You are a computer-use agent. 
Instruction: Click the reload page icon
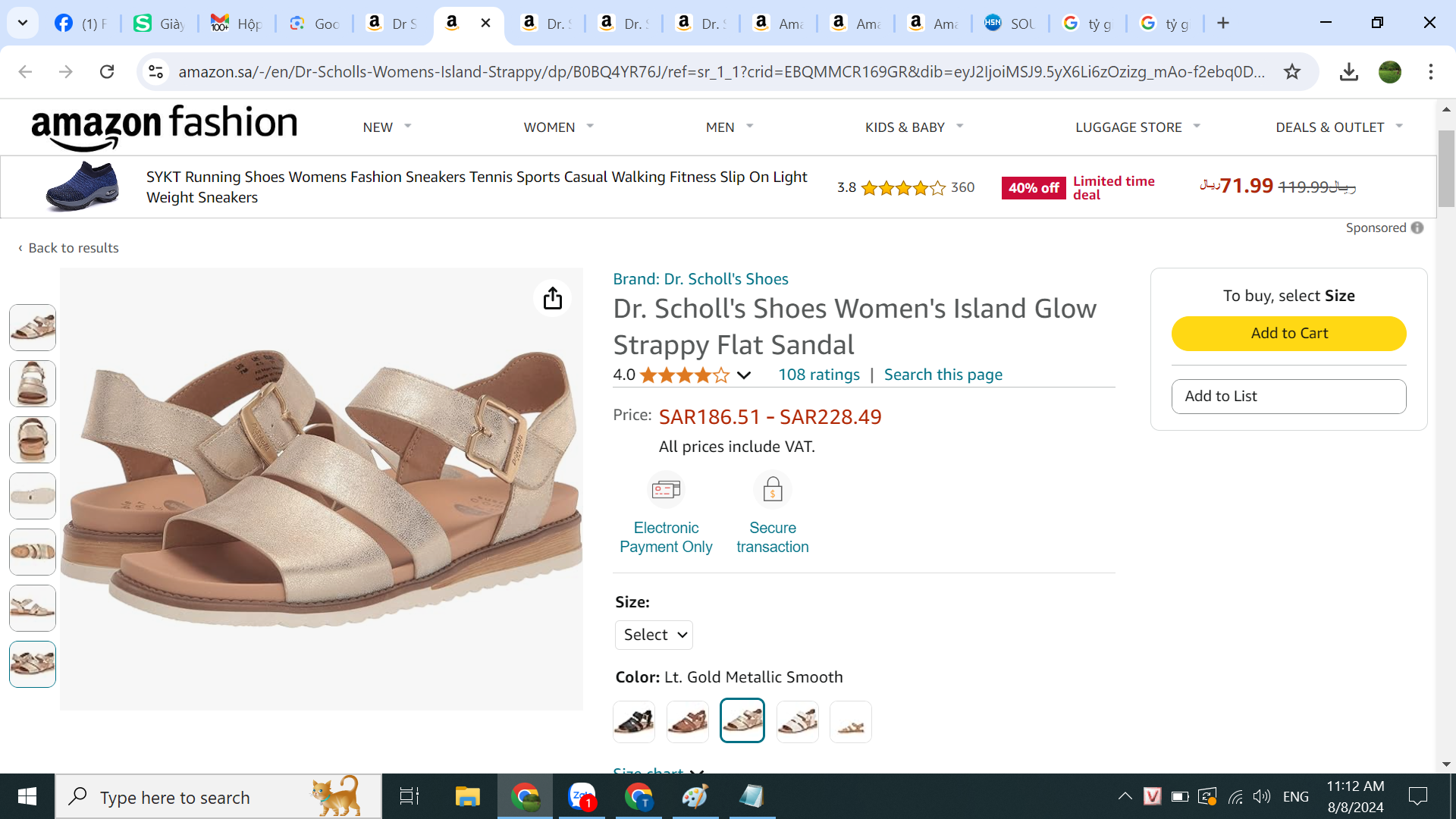point(107,72)
